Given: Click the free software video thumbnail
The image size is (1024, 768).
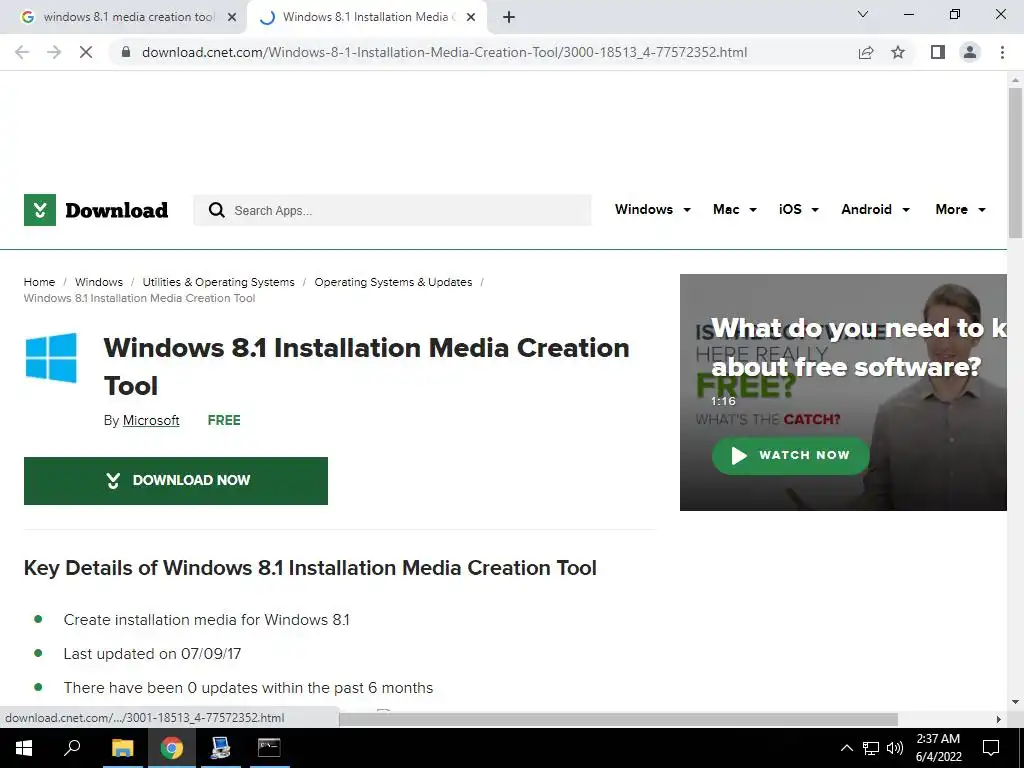Looking at the screenshot, I should pos(843,392).
